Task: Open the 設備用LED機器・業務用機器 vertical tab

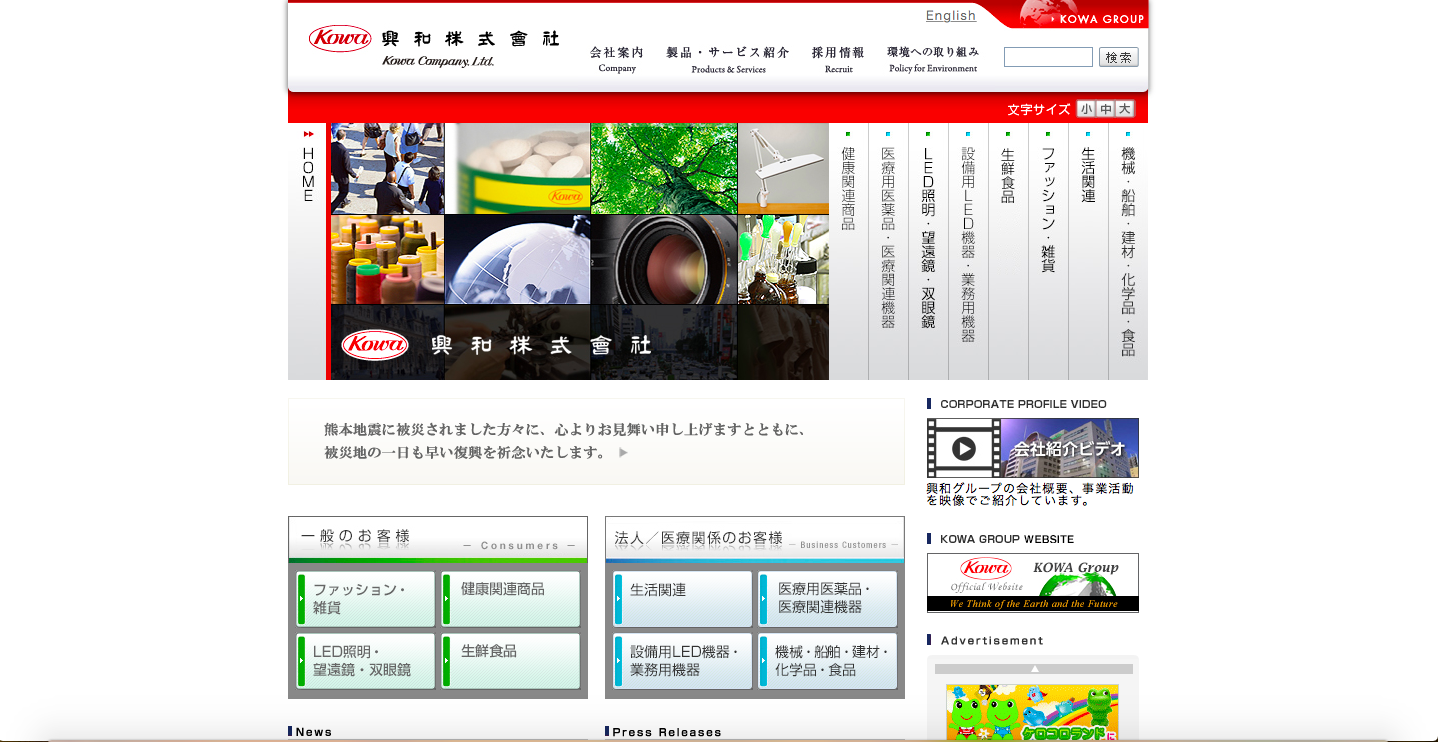Action: coord(968,251)
